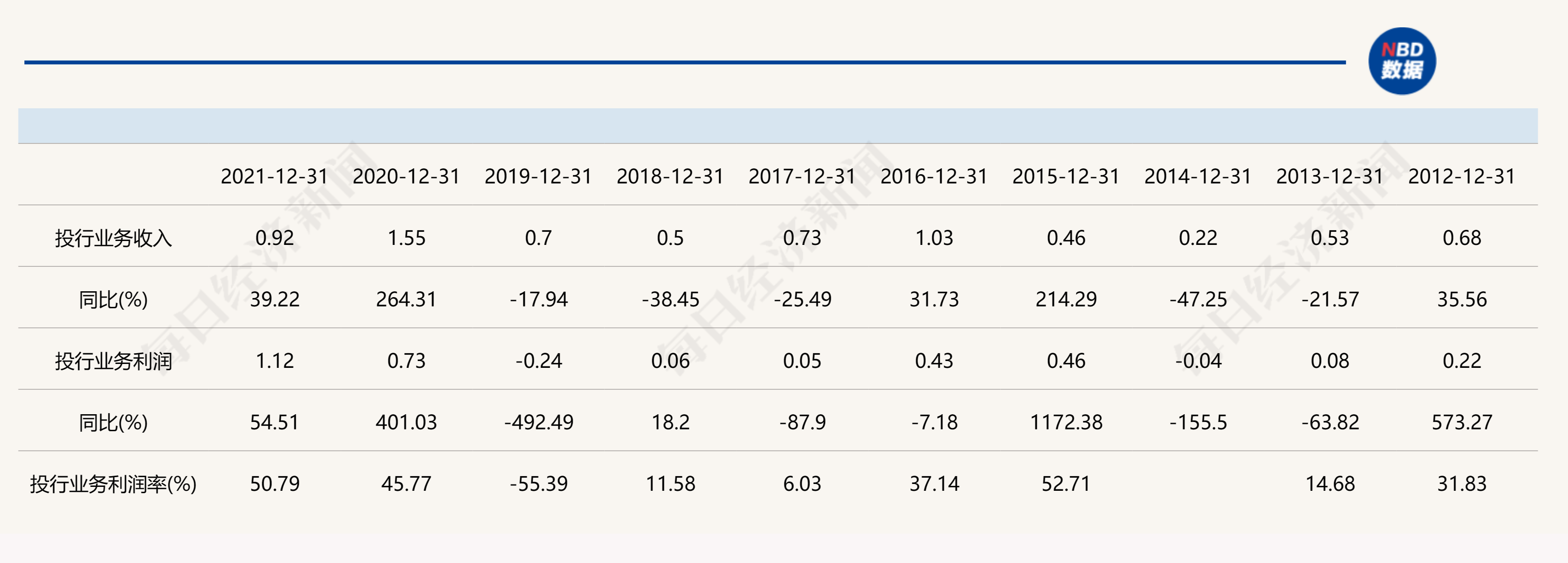Click the 同比(%) label below 投行业务收入

(x=114, y=300)
